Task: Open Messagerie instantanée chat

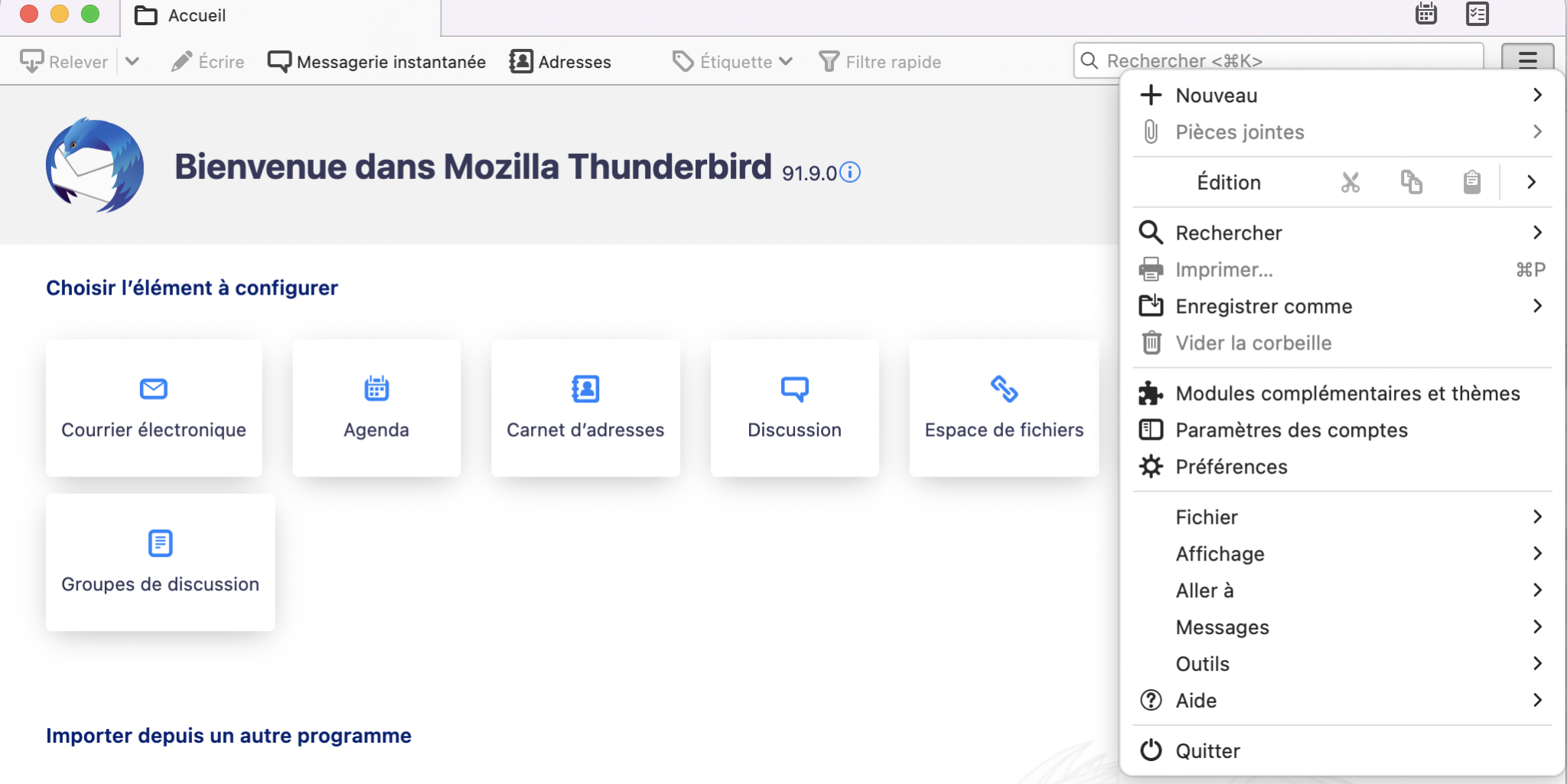Action: pos(376,61)
